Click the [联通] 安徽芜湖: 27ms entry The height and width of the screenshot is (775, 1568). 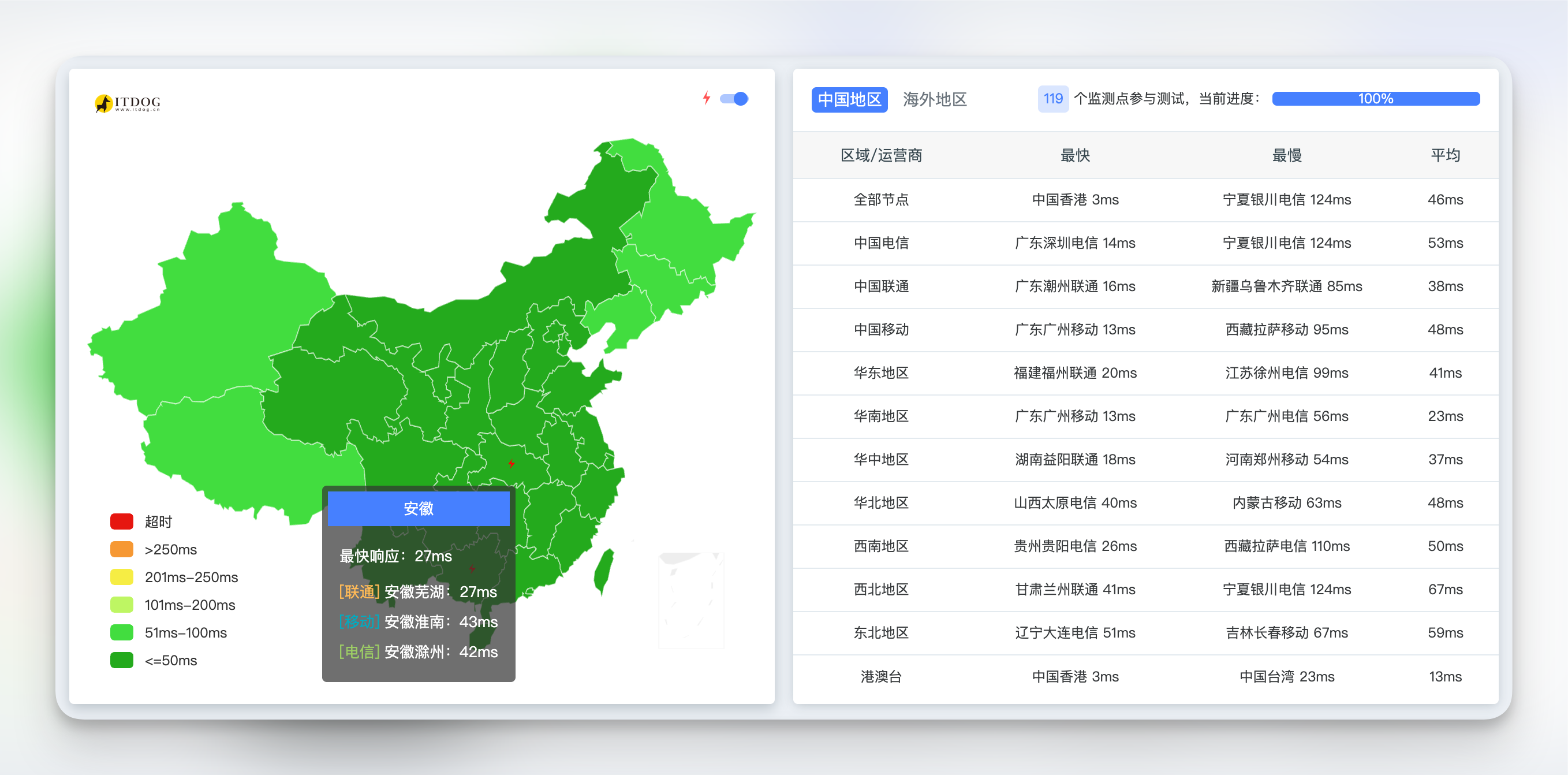click(418, 592)
